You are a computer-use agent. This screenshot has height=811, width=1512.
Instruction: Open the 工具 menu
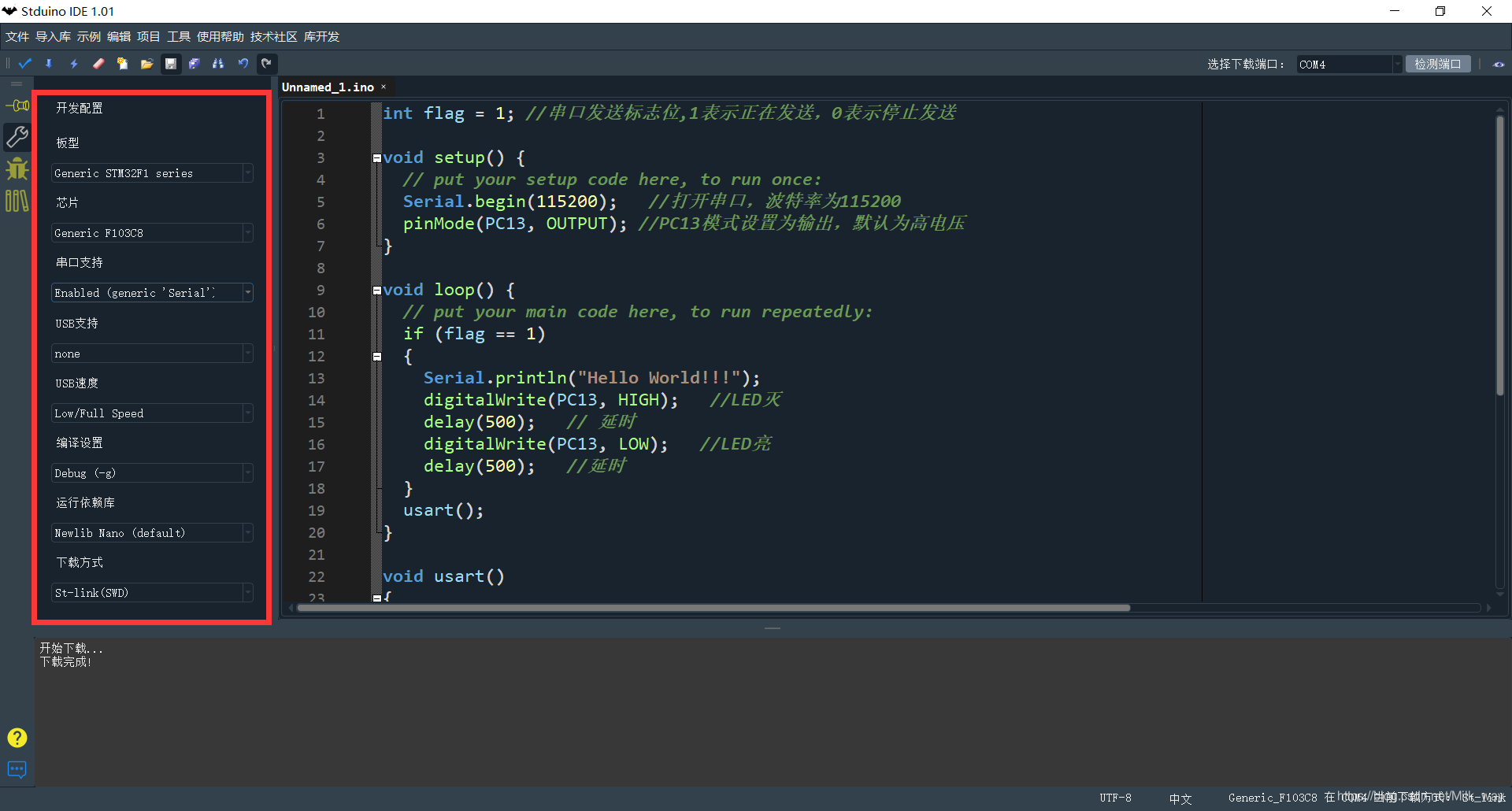179,37
